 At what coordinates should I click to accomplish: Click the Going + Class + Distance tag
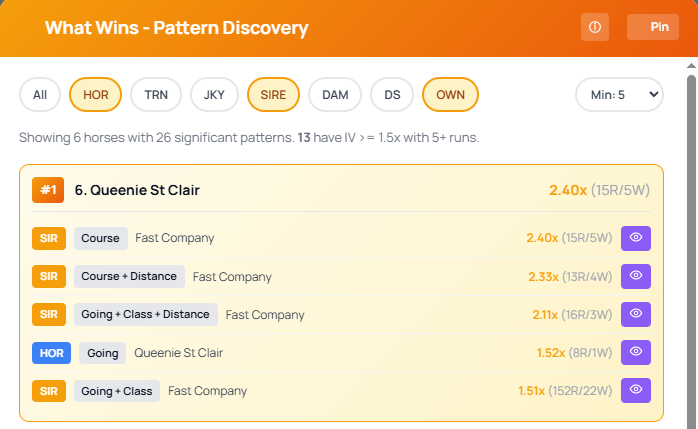pos(146,314)
